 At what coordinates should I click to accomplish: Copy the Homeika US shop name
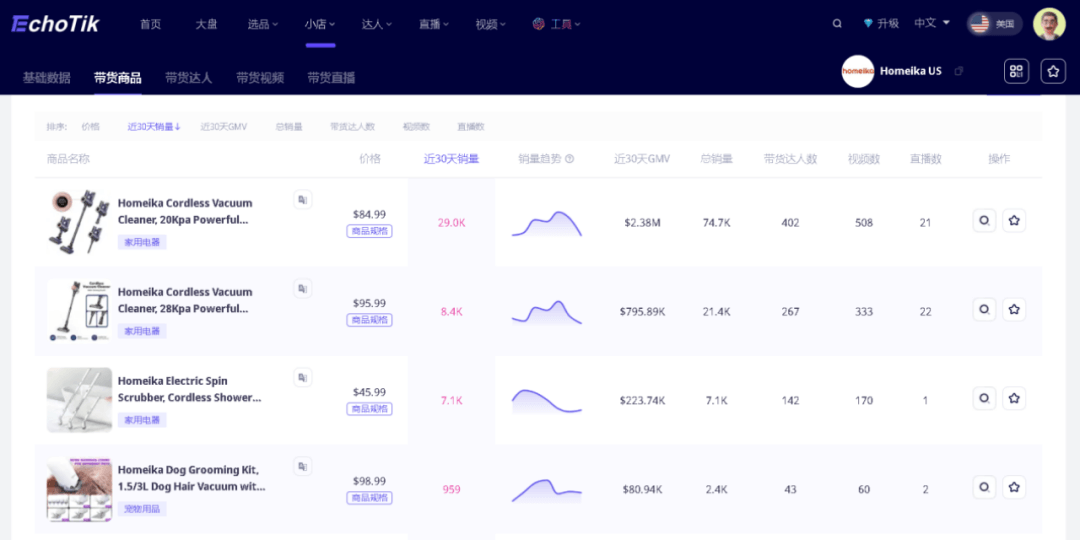click(x=959, y=71)
